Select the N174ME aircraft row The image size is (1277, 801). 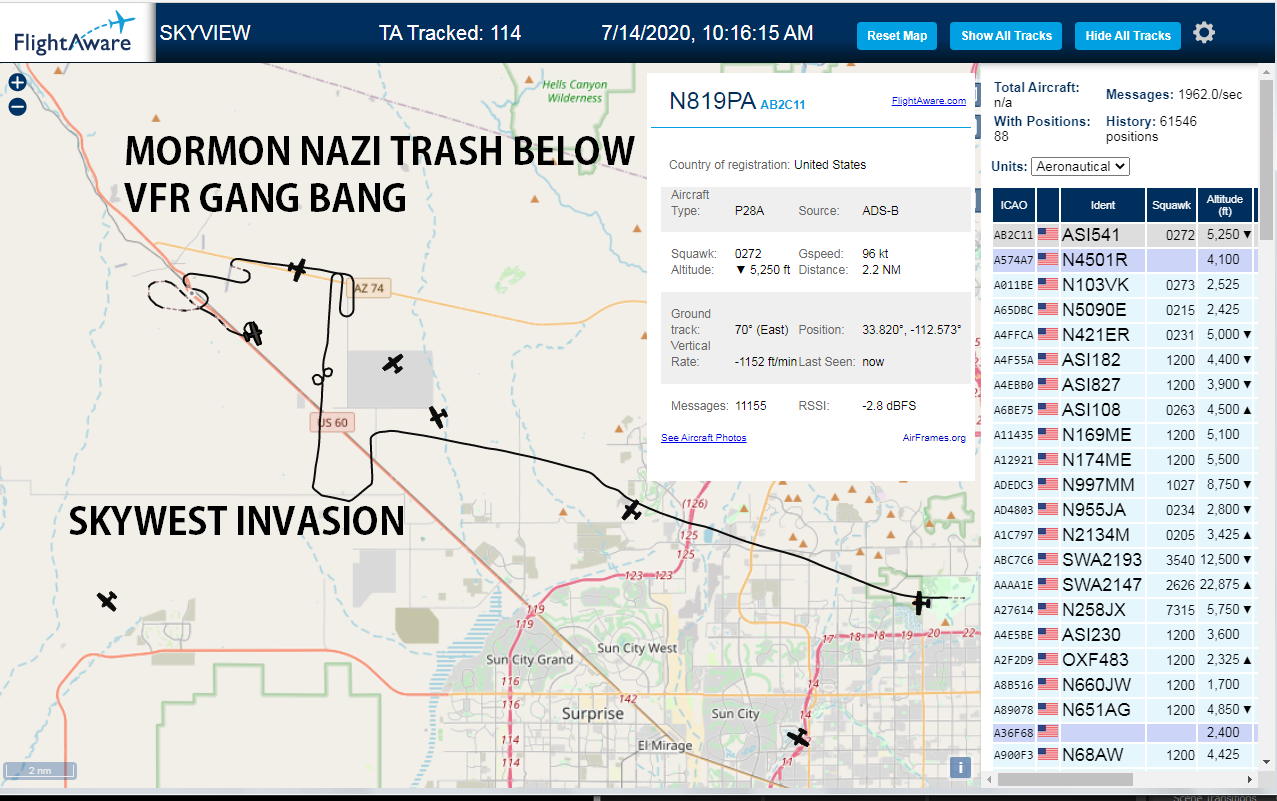click(1123, 459)
